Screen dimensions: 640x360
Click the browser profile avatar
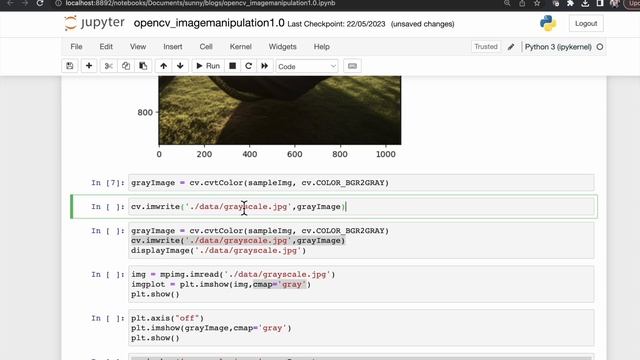pos(615,3)
